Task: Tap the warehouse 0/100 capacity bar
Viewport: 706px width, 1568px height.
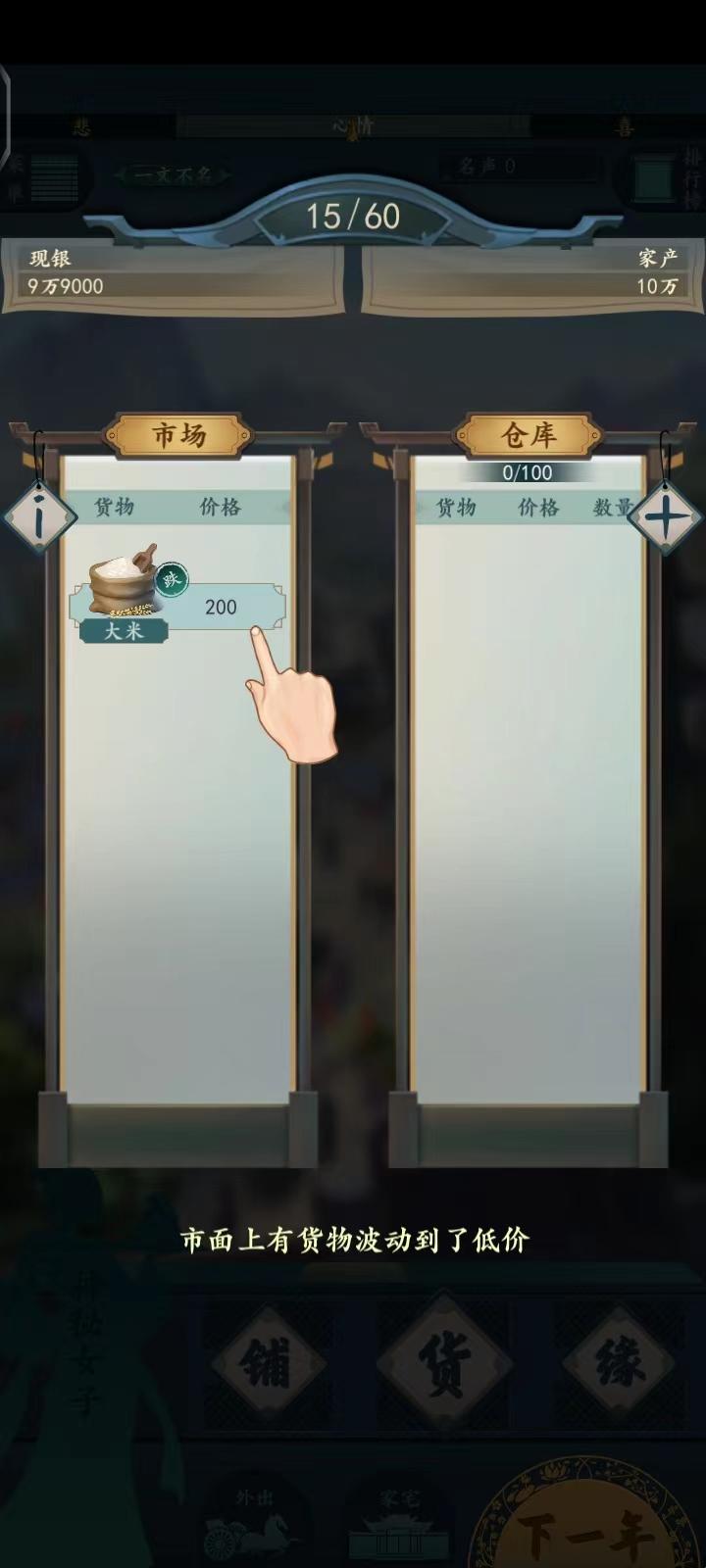Action: tap(528, 472)
